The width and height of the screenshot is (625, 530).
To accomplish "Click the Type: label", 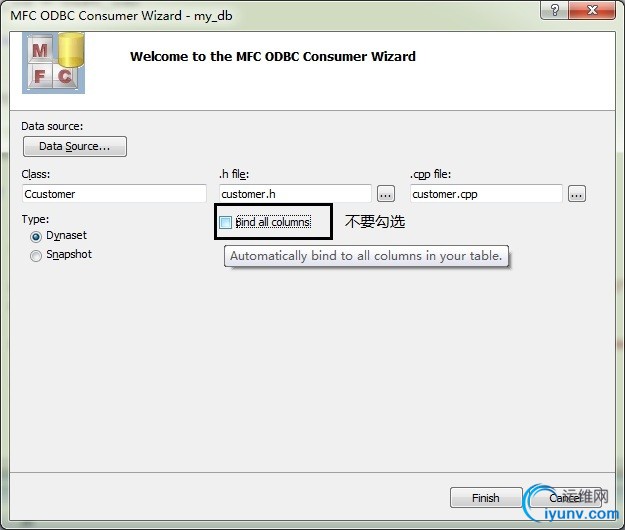I will pyautogui.click(x=35, y=219).
